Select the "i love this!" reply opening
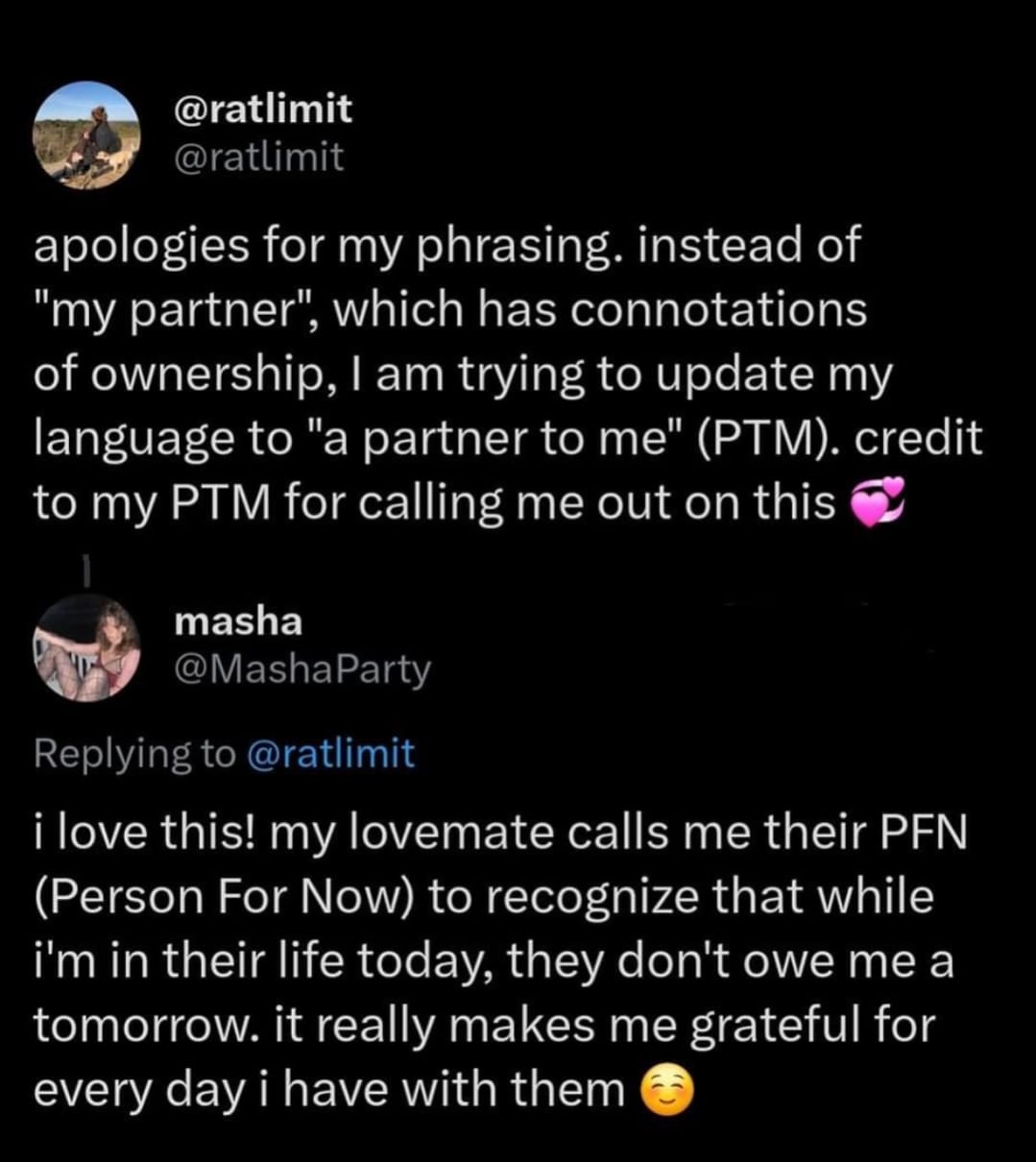The image size is (1036, 1162). 143,830
